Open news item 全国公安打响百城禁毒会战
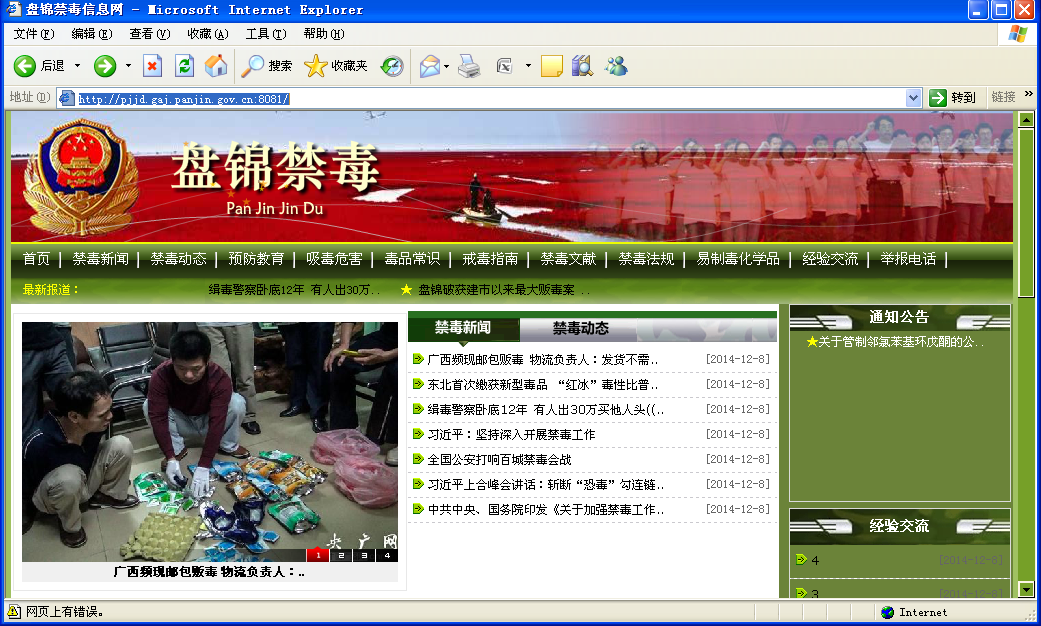The height and width of the screenshot is (626, 1041). (499, 459)
